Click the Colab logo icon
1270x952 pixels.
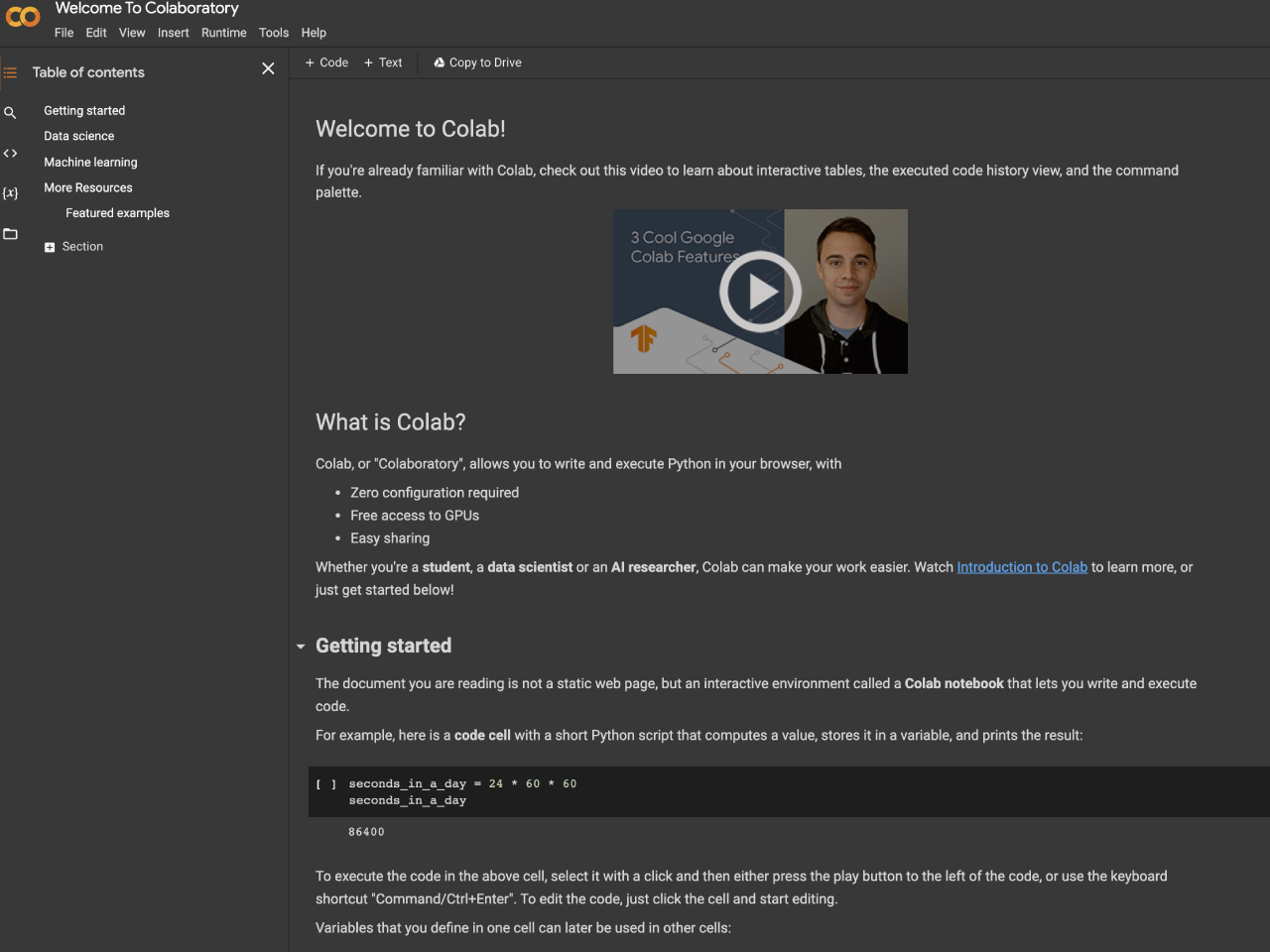pos(23,17)
